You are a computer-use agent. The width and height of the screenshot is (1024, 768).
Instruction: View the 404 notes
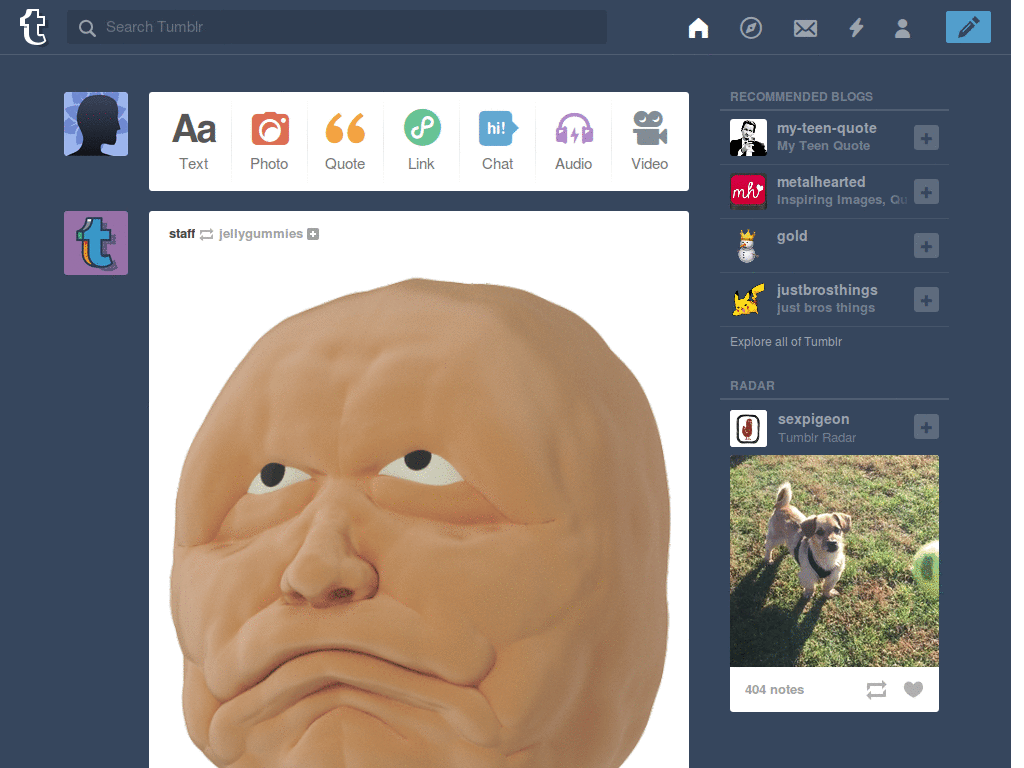pyautogui.click(x=774, y=690)
